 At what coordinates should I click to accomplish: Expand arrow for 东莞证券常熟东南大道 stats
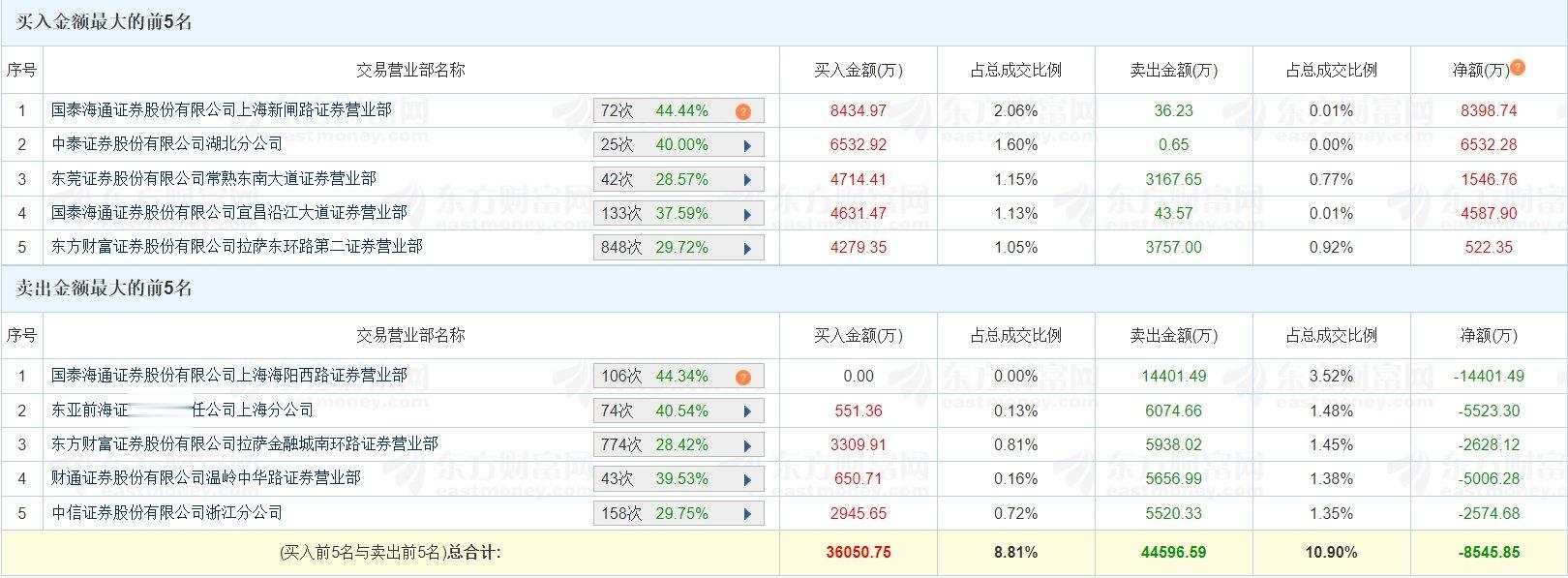747,180
